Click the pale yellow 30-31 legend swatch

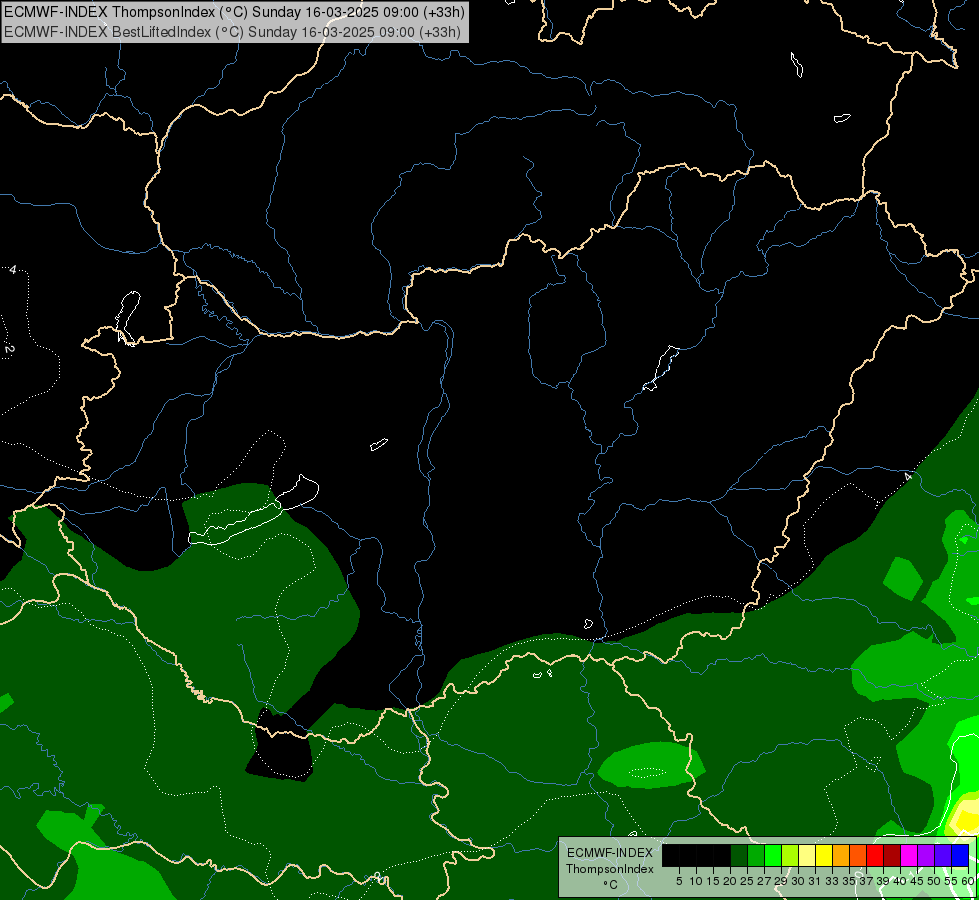[x=807, y=855]
